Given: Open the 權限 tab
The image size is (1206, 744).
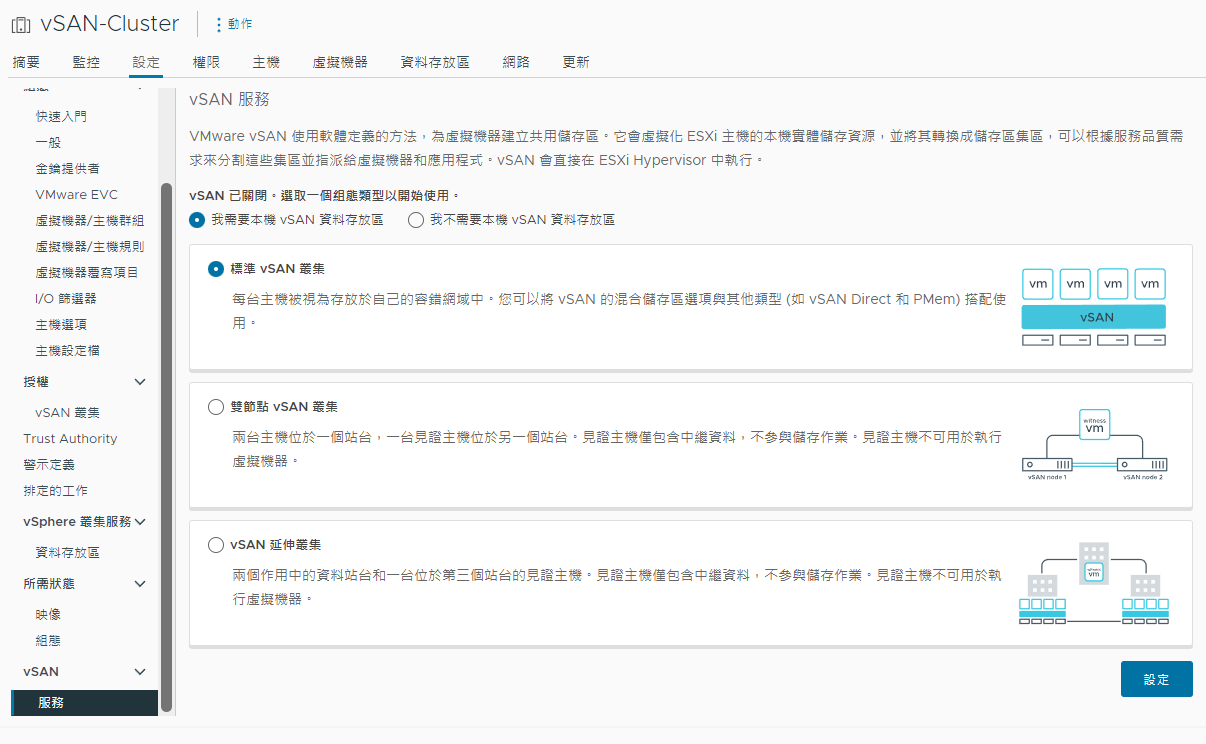Looking at the screenshot, I should (206, 62).
